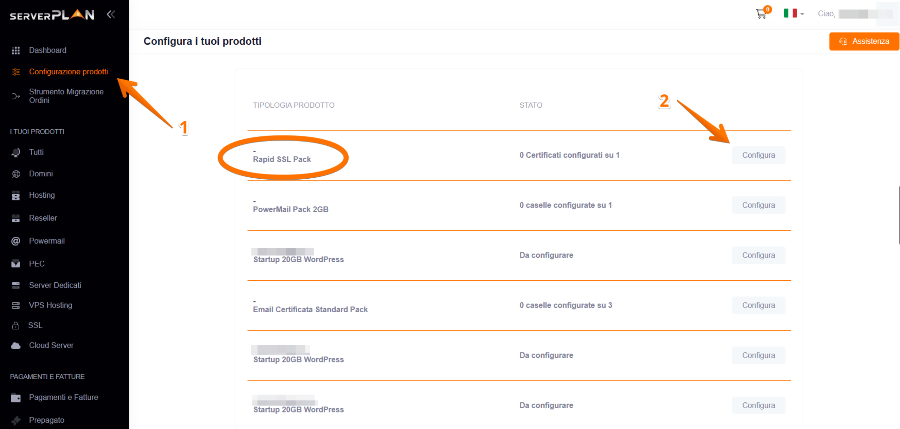Click Configura for Rapid SSL Pack
The image size is (900, 429).
[x=758, y=155]
